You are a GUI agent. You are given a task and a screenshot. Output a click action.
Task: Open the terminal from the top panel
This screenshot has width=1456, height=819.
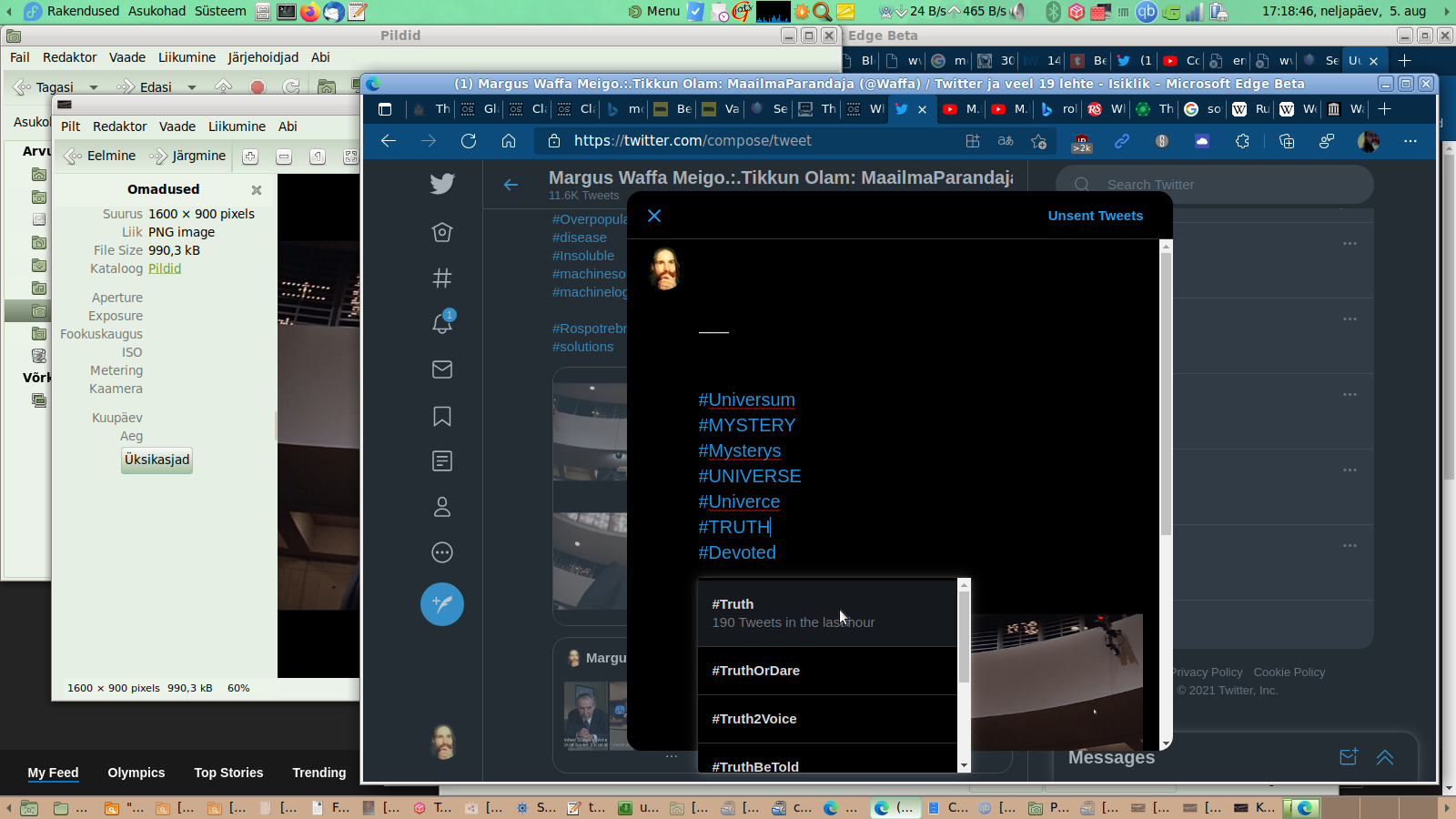coord(286,11)
